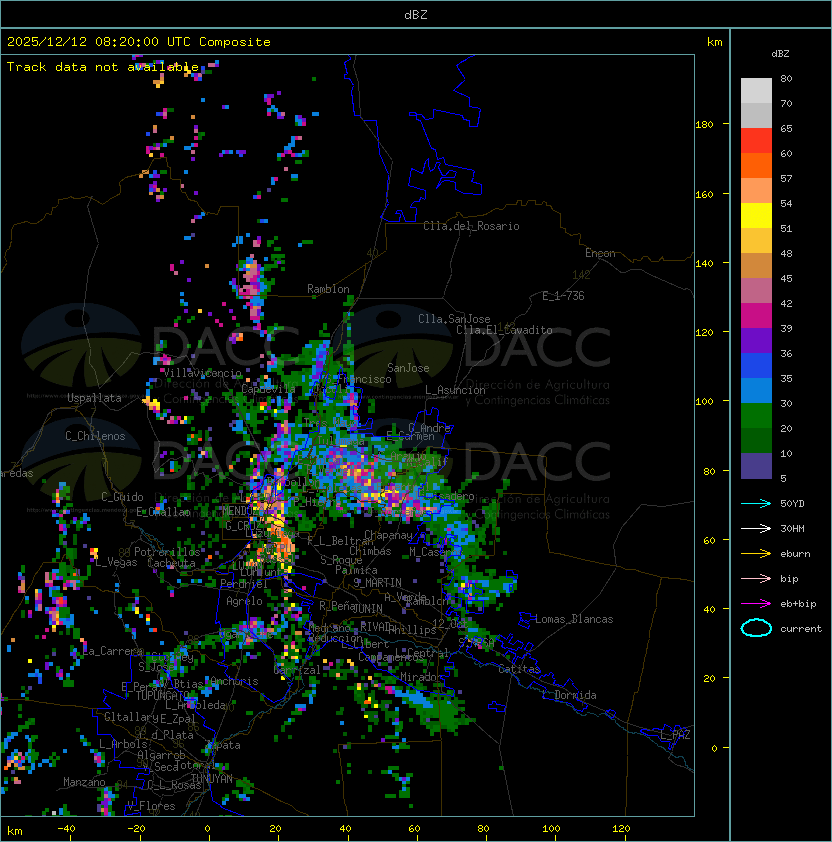Click the Lomas_Blancas map label
Screen dimensions: 832x842
tap(574, 619)
